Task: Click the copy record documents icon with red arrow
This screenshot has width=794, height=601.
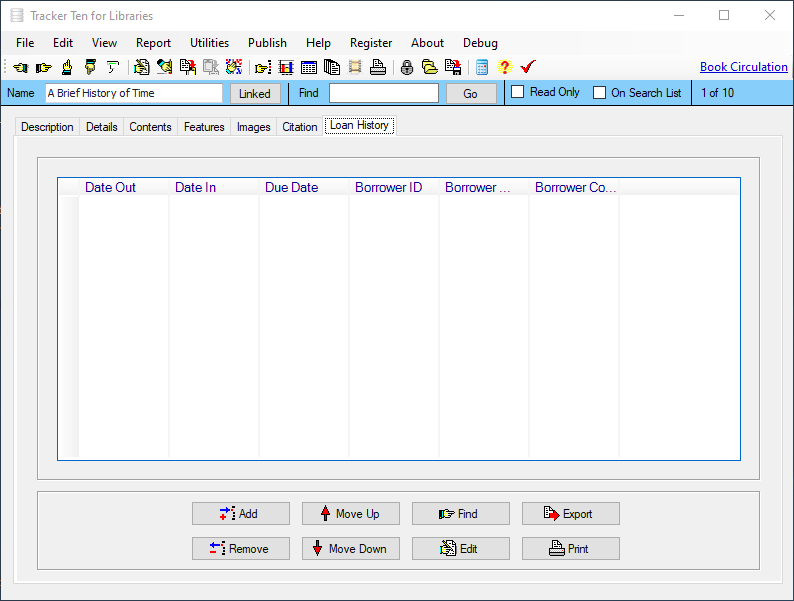Action: [x=188, y=67]
